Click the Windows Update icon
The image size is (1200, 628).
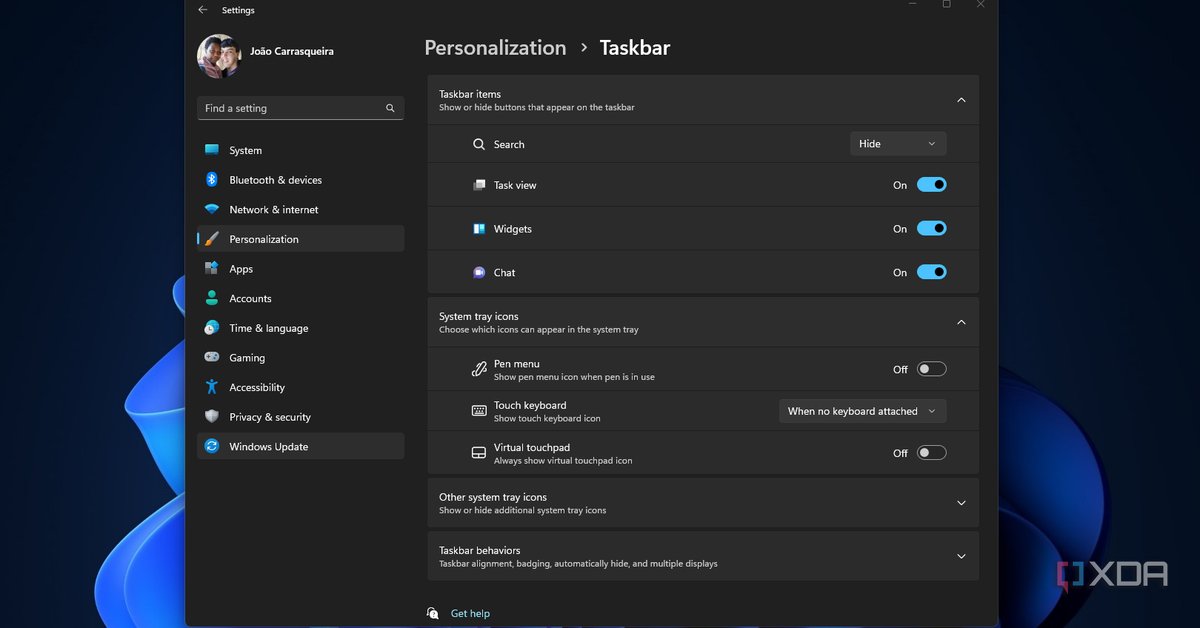[x=212, y=446]
